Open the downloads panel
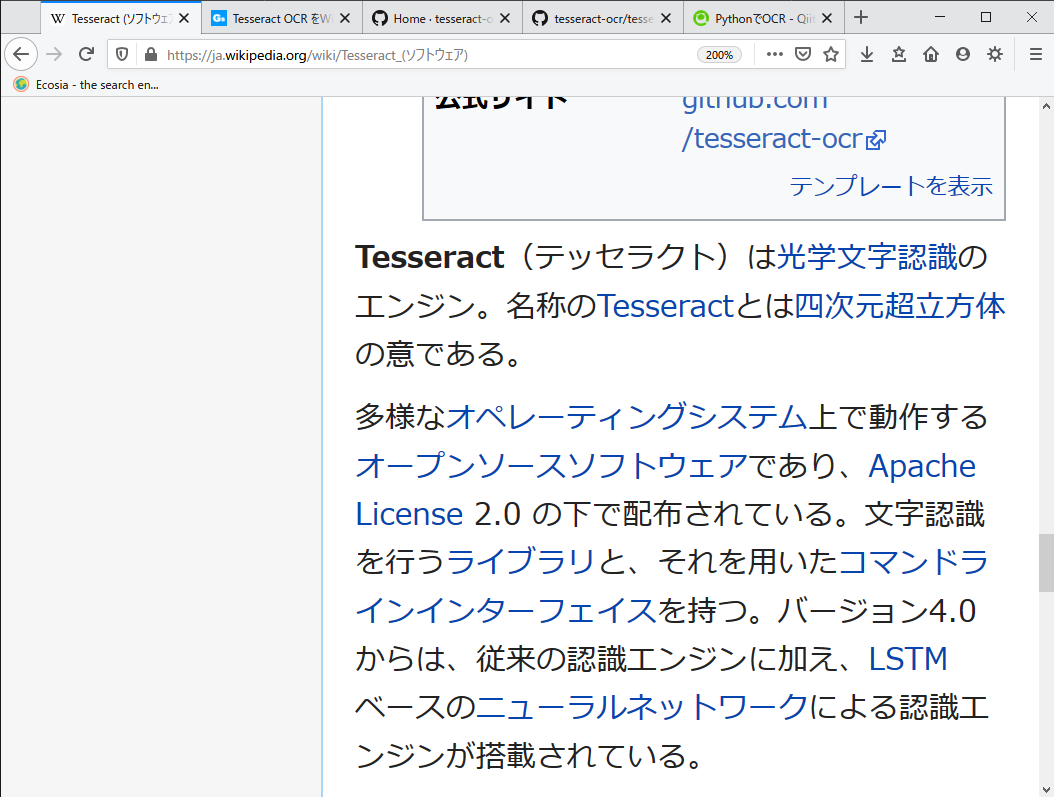Screen dimensions: 1054x797 click(x=866, y=54)
